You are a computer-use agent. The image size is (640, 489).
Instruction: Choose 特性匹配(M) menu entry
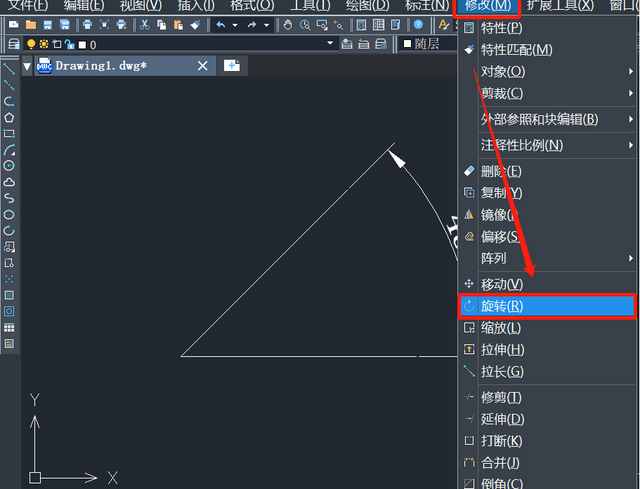click(547, 50)
